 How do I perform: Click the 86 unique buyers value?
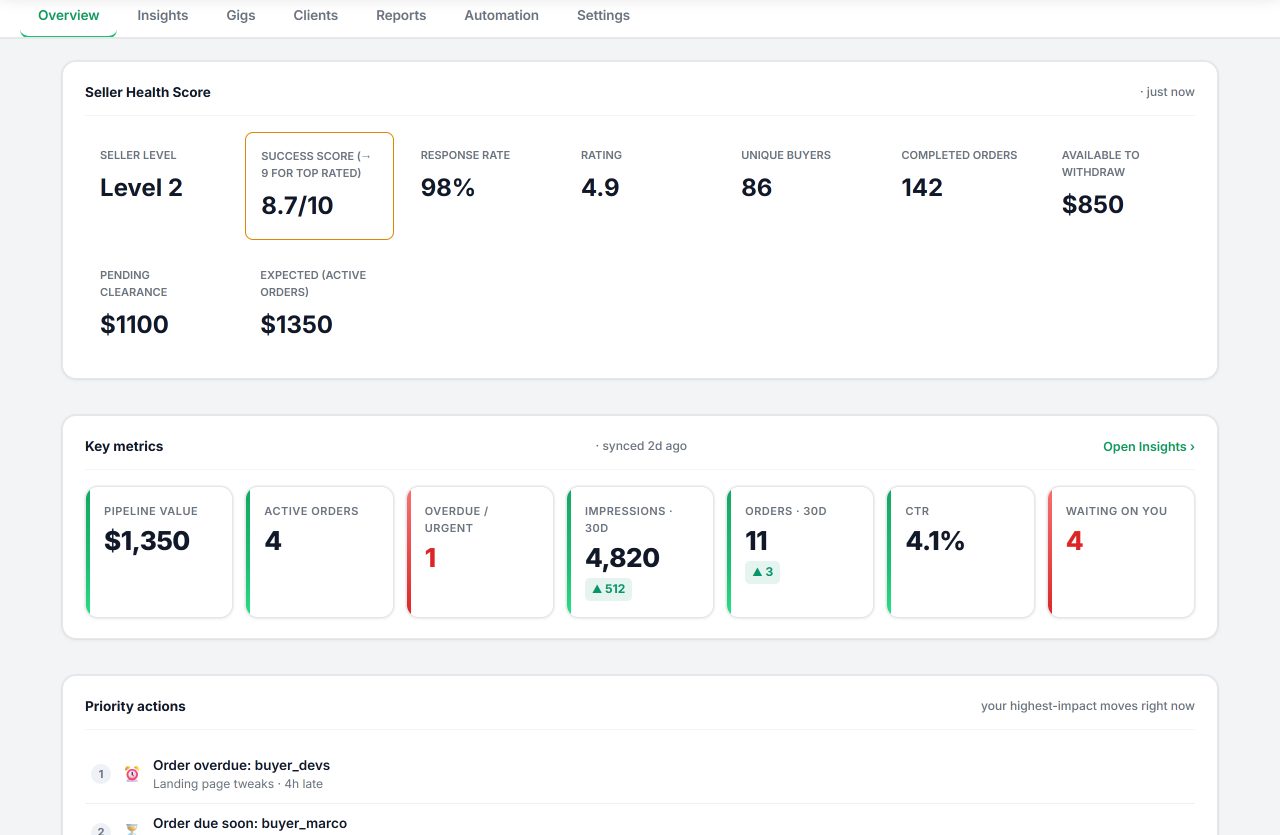coord(757,188)
